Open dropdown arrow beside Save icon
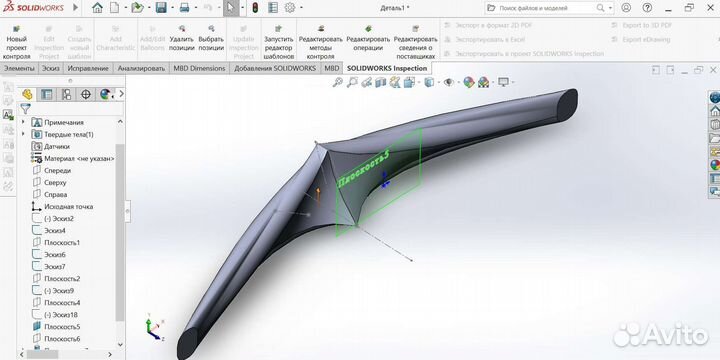The height and width of the screenshot is (360, 720). [172, 8]
